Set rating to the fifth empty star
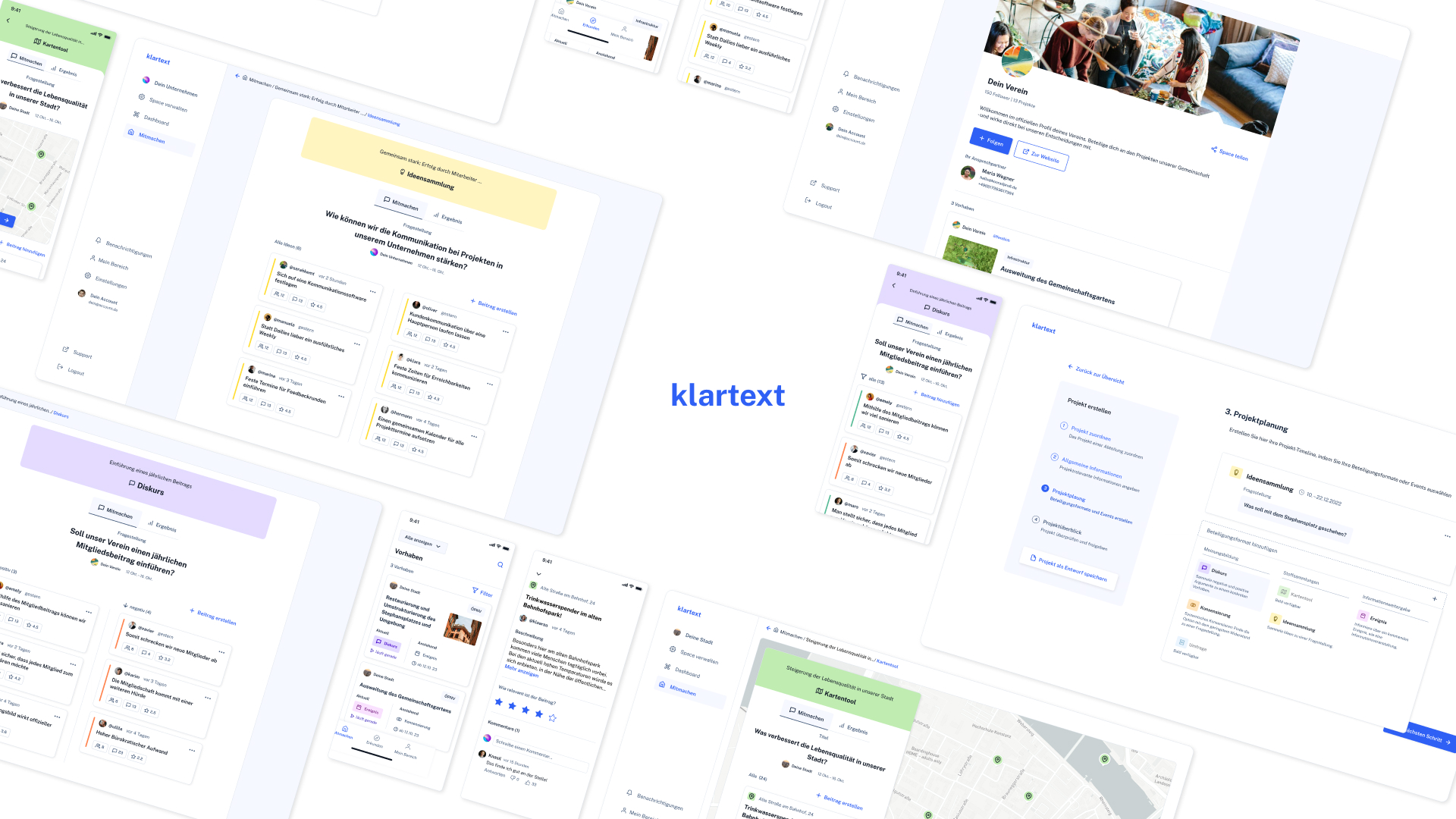The image size is (1456, 819). pyautogui.click(x=552, y=717)
